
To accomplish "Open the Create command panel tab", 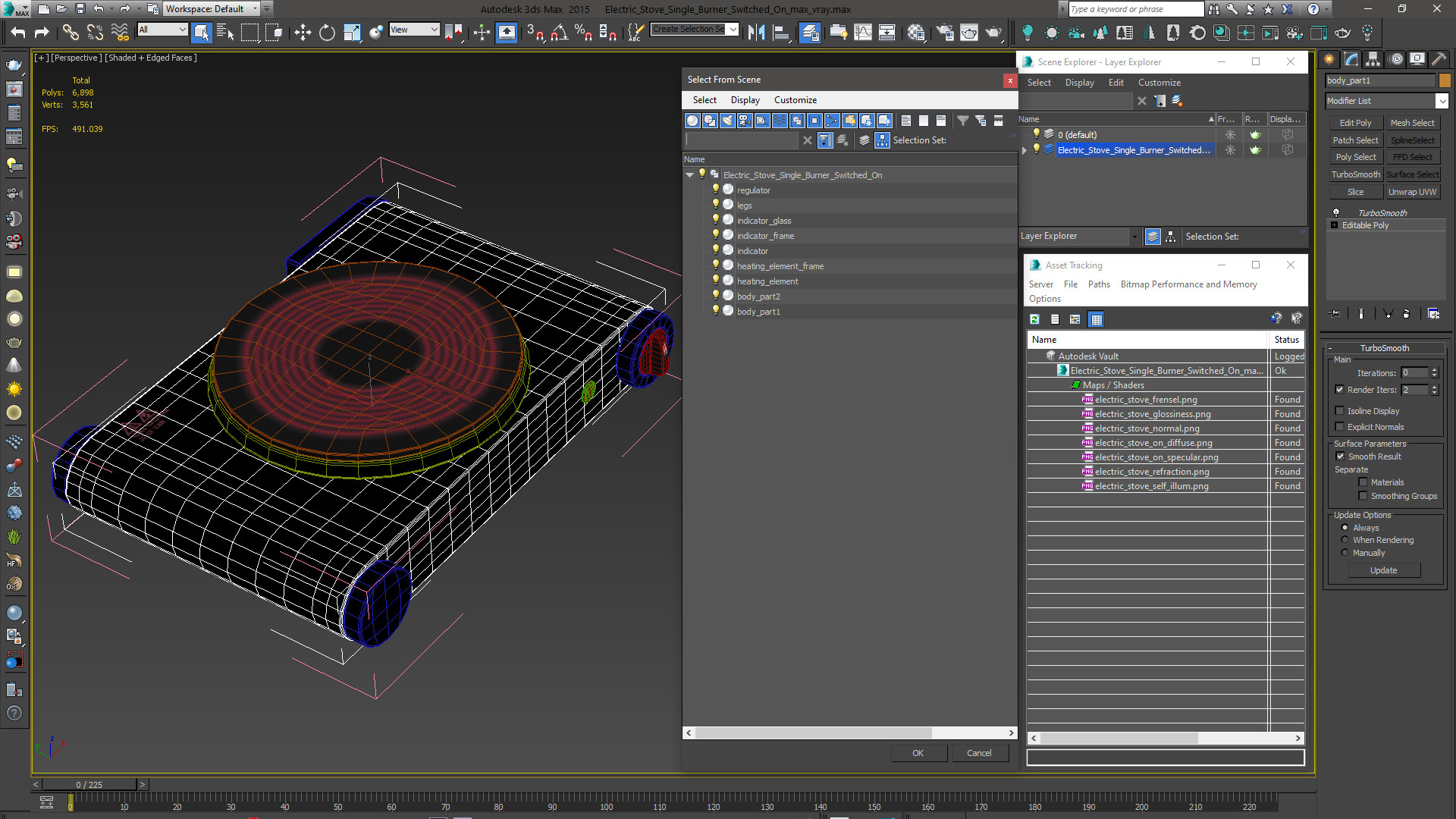I will pyautogui.click(x=1329, y=59).
